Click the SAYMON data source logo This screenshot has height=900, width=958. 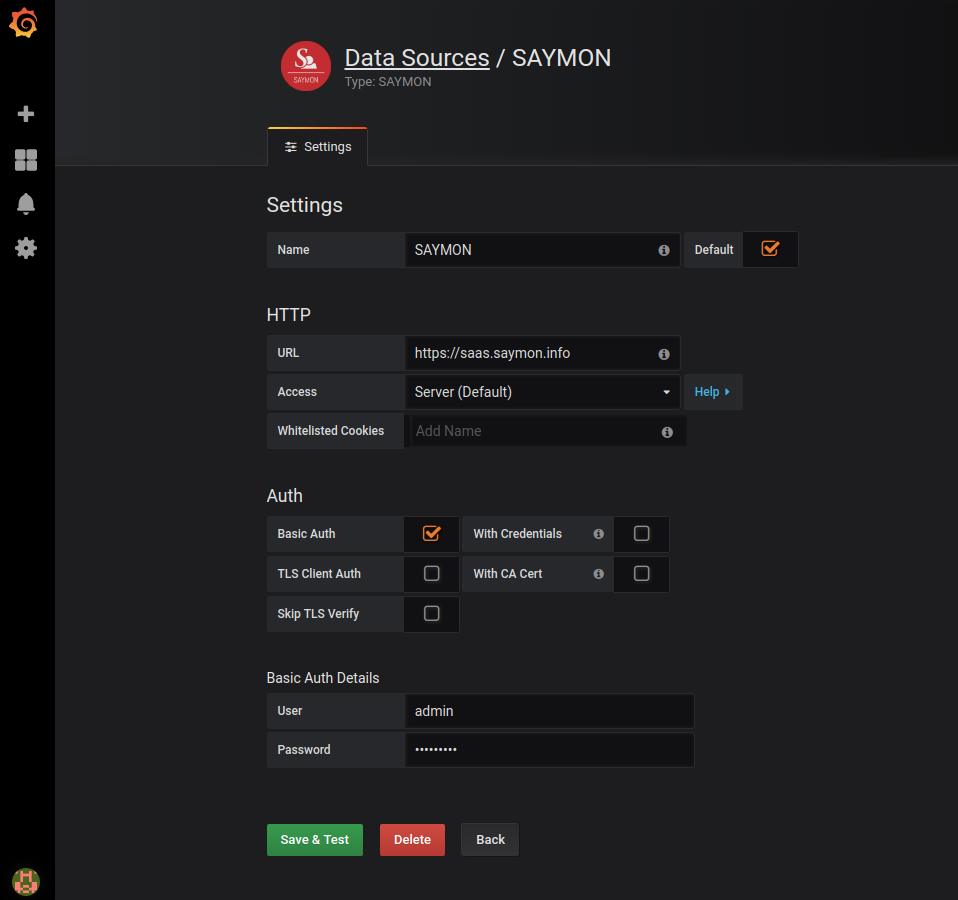coord(305,66)
